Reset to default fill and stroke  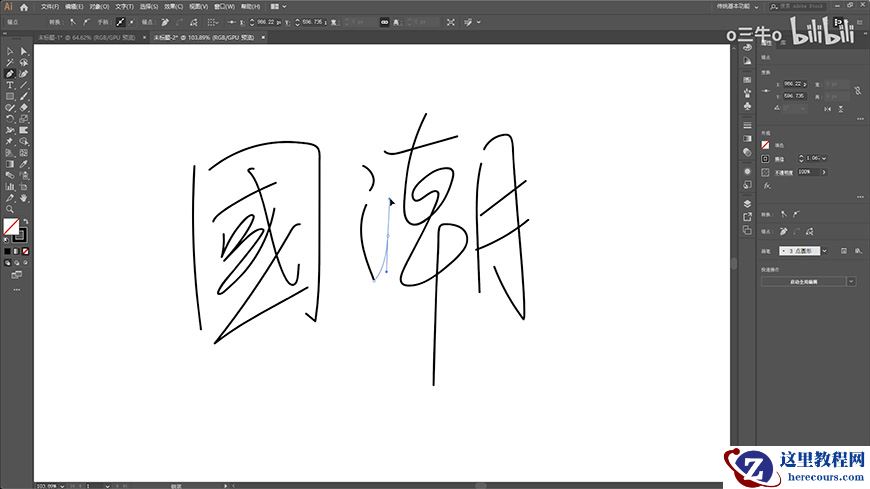[6, 240]
